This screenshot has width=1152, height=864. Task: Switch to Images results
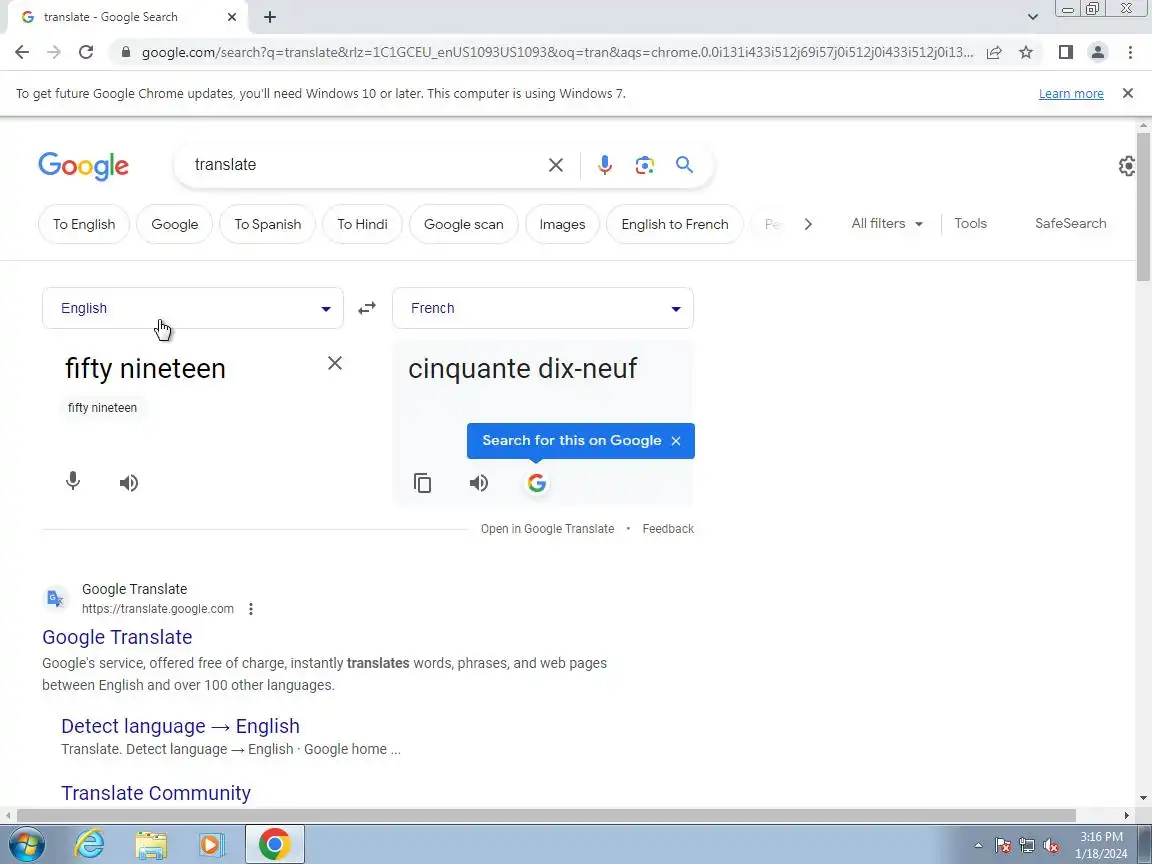(562, 224)
